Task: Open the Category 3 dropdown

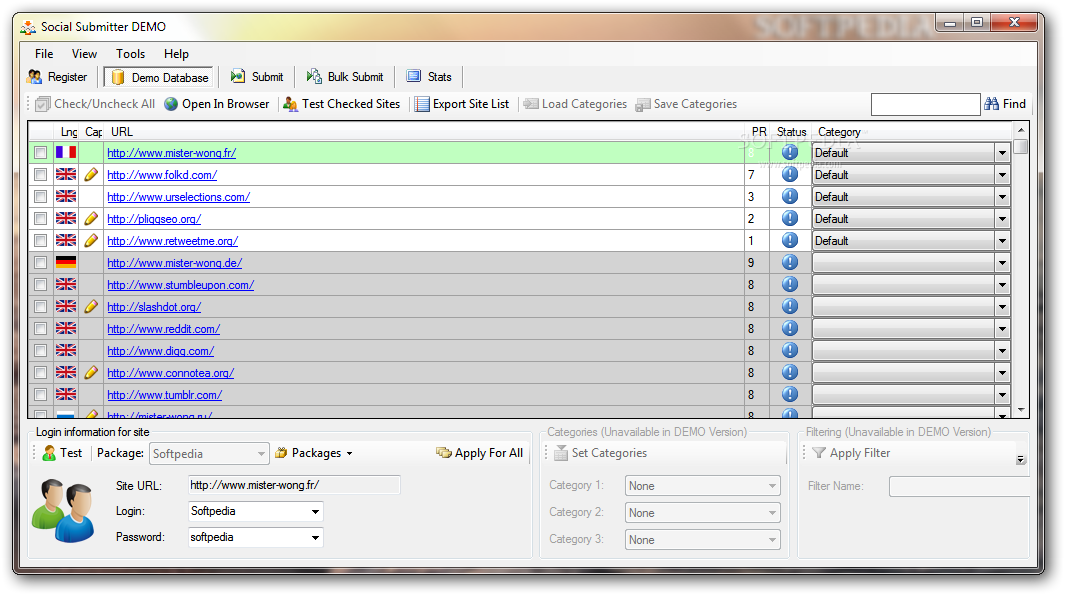Action: coord(702,539)
